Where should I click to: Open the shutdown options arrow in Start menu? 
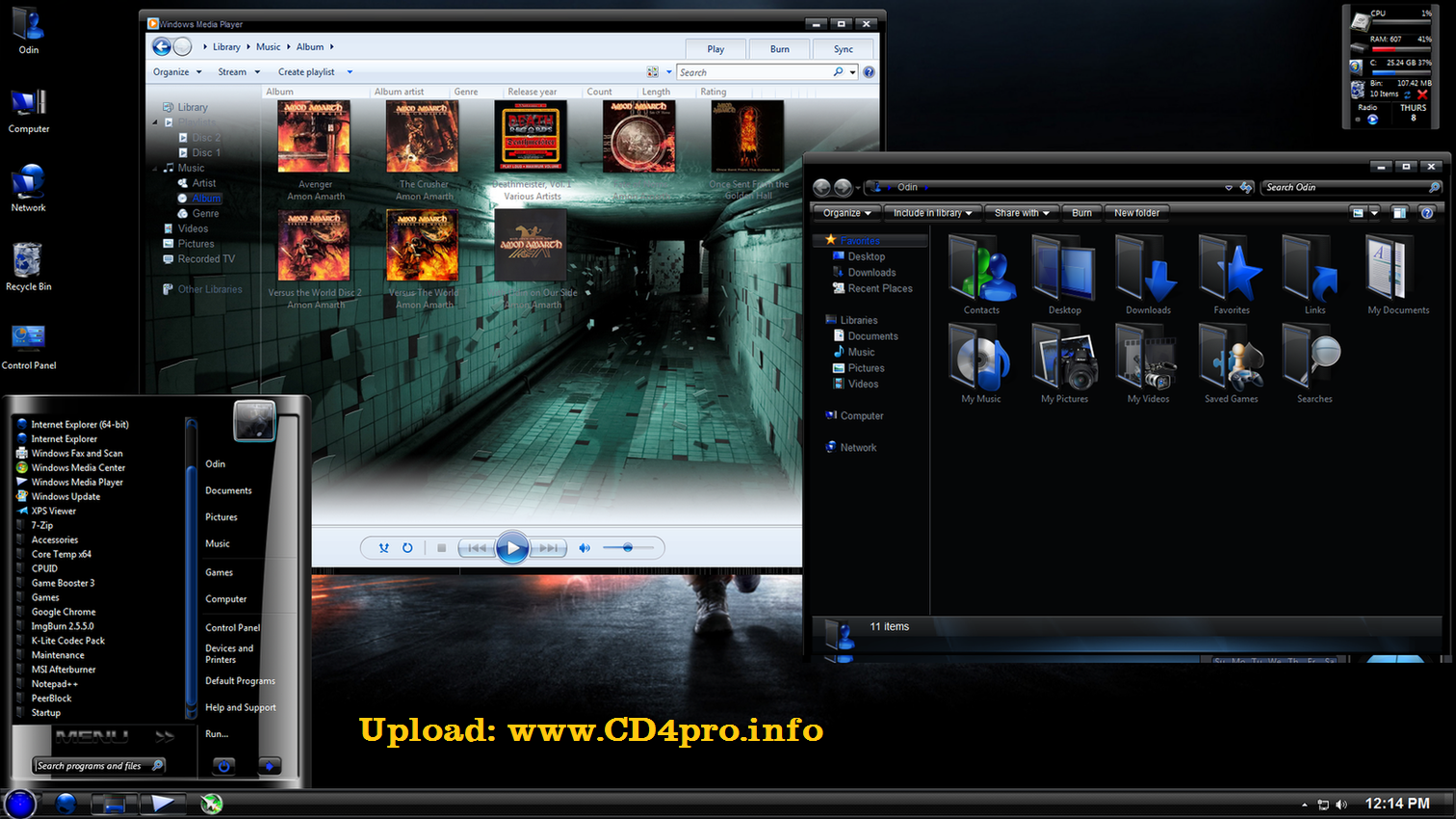(270, 766)
